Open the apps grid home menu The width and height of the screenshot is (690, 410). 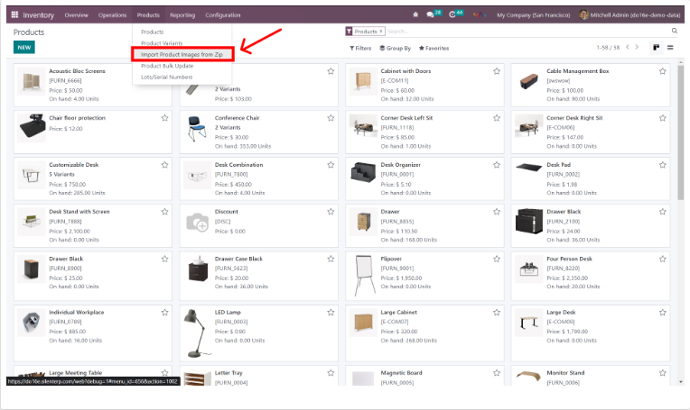[14, 16]
